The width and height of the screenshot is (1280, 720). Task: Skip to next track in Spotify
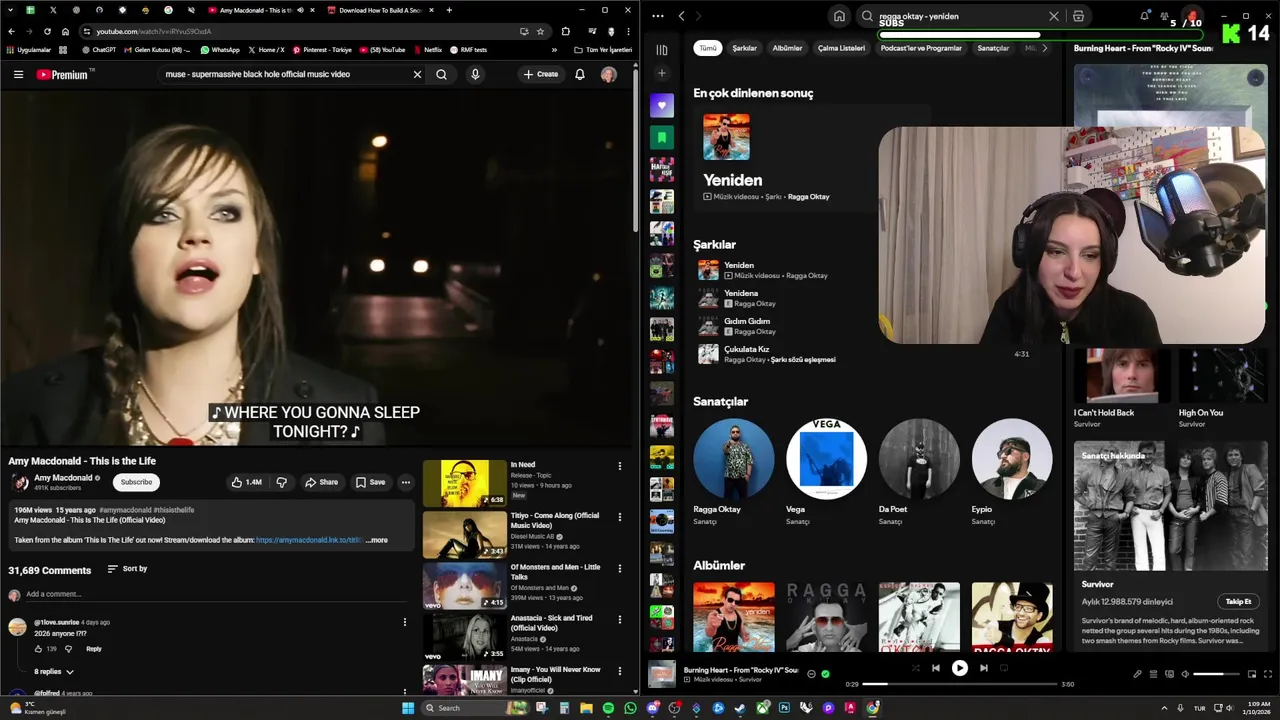pos(983,668)
